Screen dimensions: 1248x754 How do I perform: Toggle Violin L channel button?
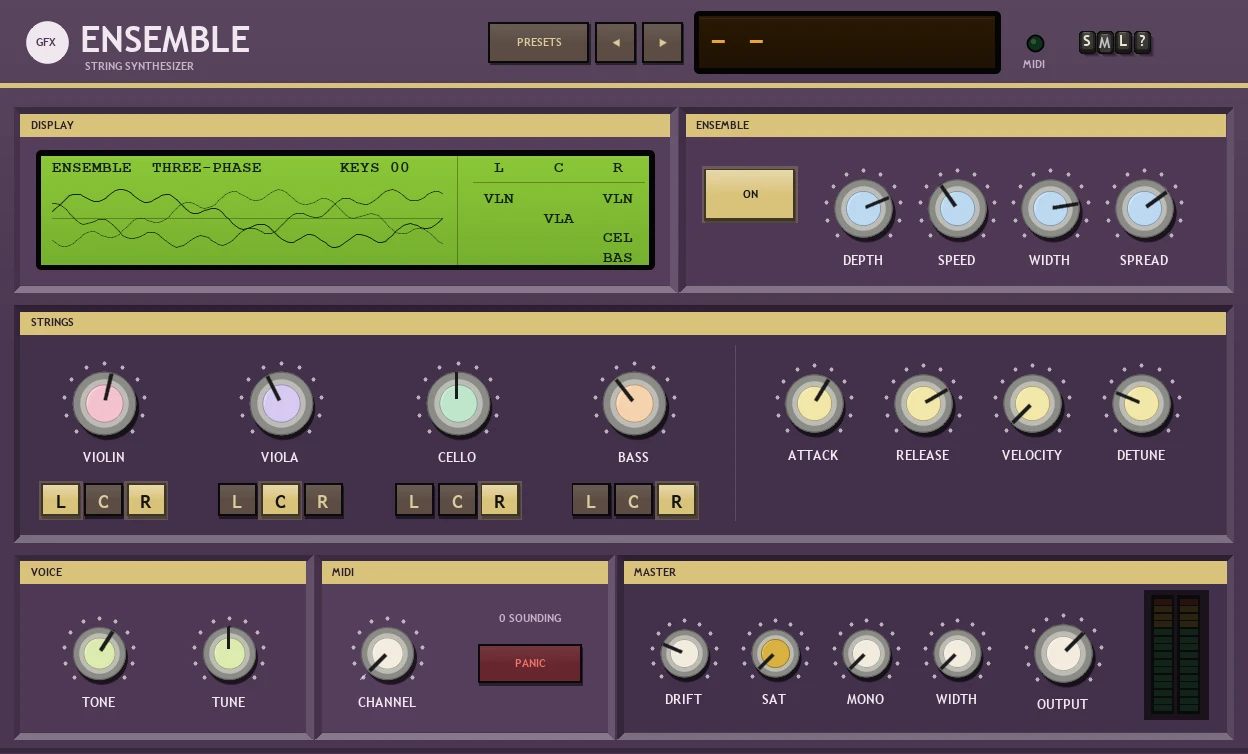(61, 501)
